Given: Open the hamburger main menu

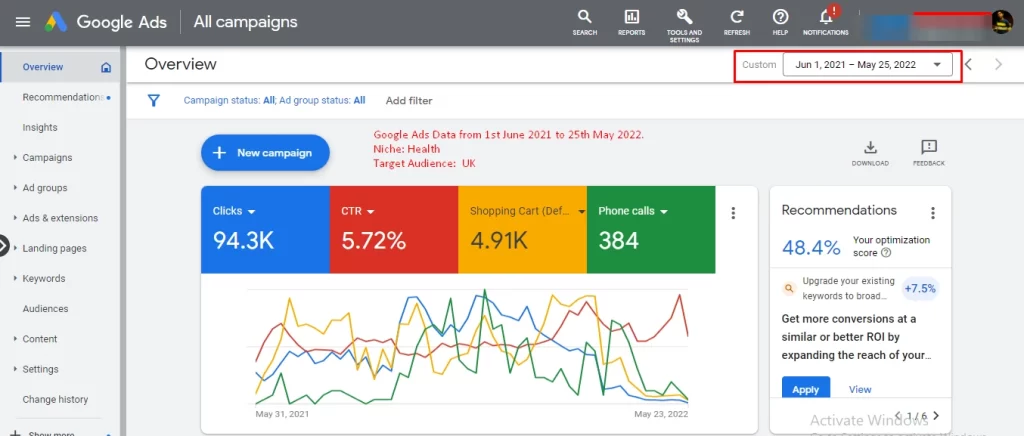Looking at the screenshot, I should click(23, 22).
